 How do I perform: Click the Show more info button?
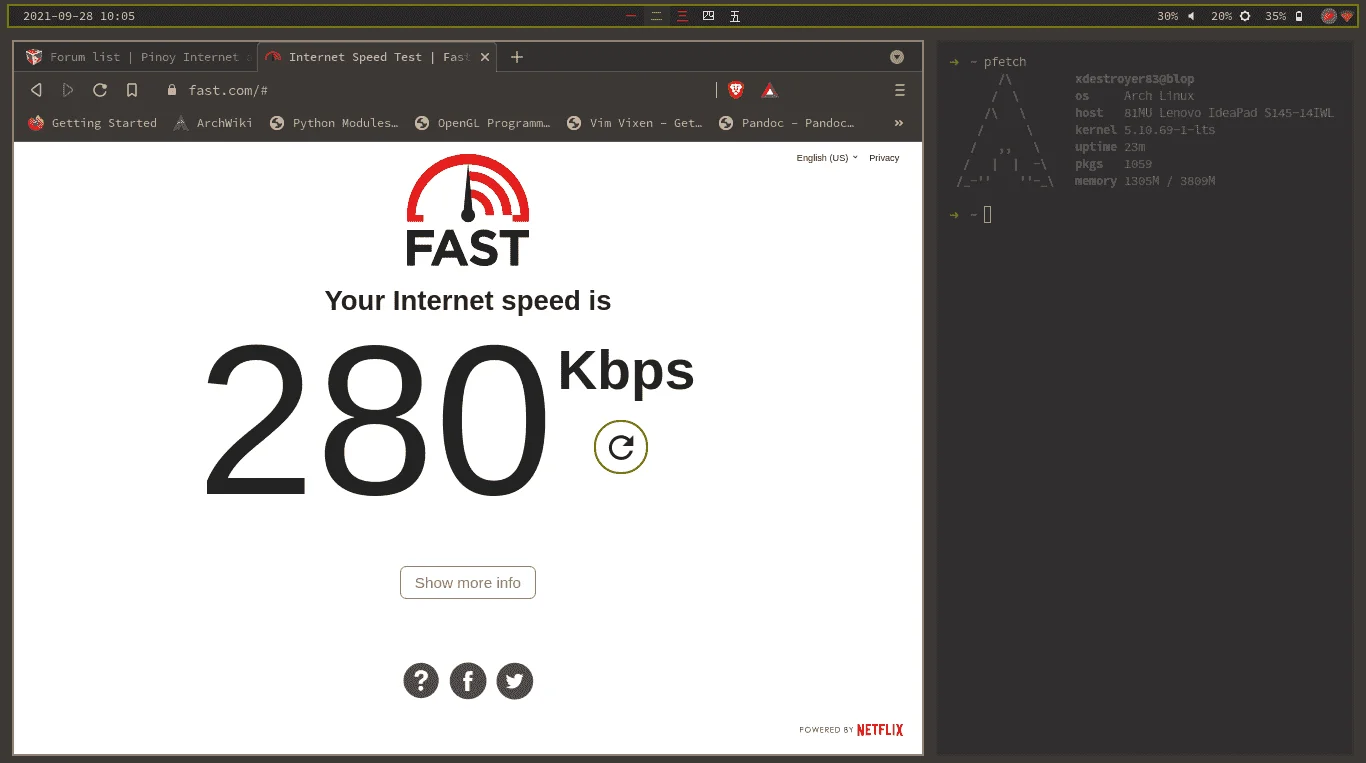pos(468,583)
